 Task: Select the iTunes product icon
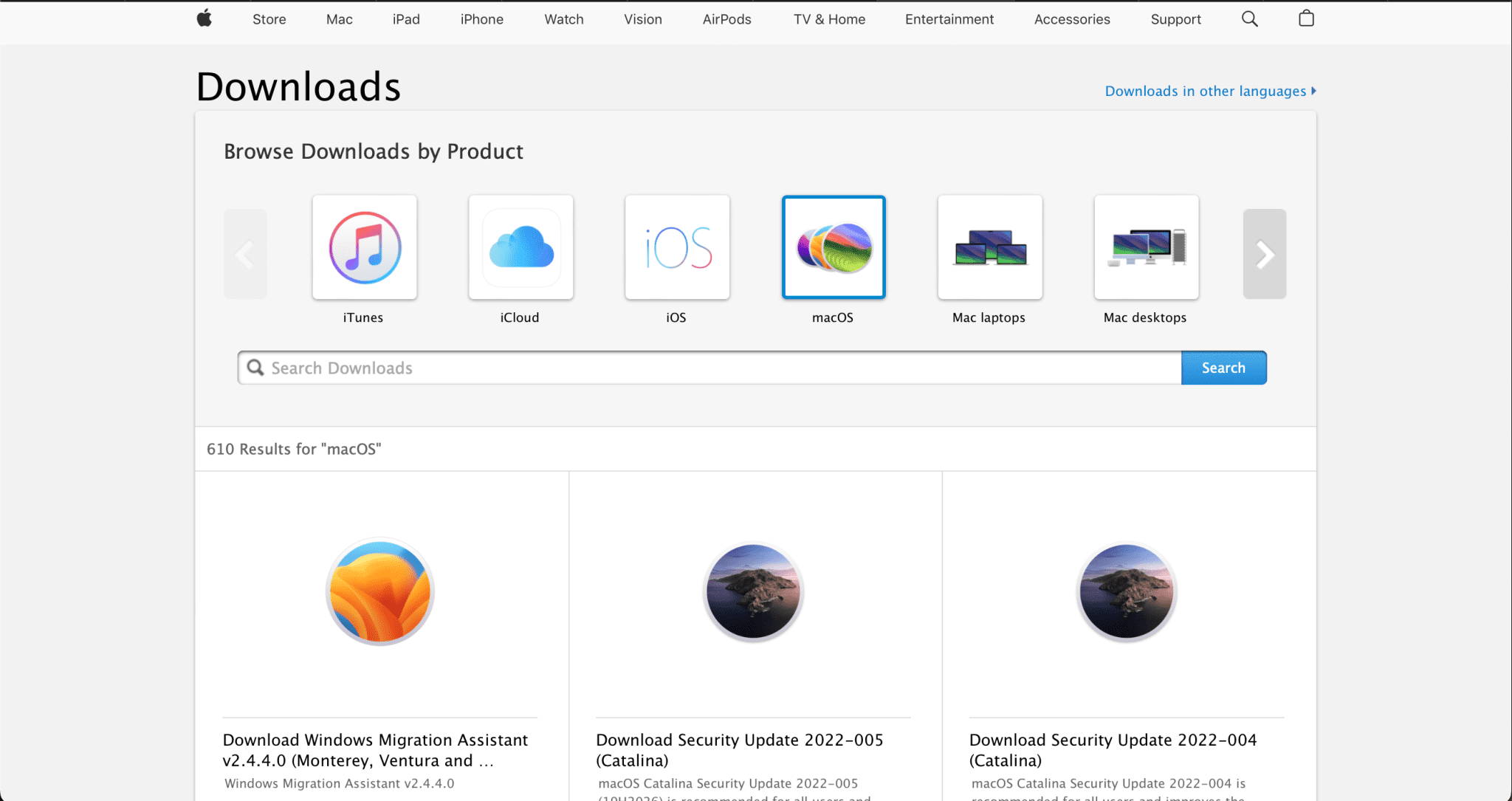pos(364,247)
